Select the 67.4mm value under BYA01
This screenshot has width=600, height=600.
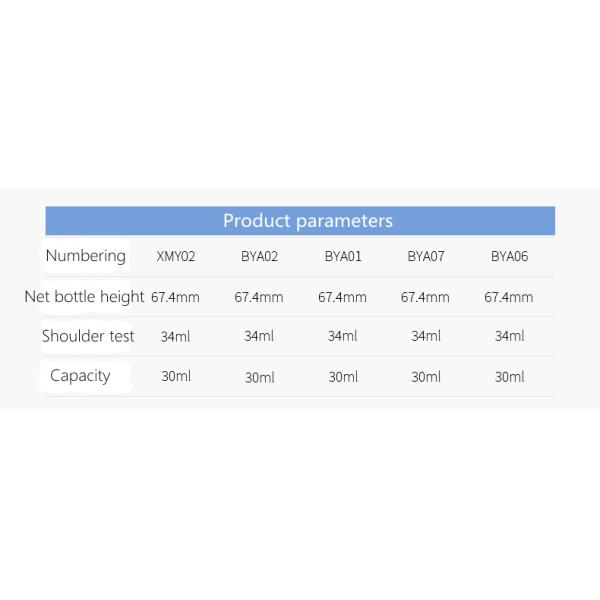[343, 297]
